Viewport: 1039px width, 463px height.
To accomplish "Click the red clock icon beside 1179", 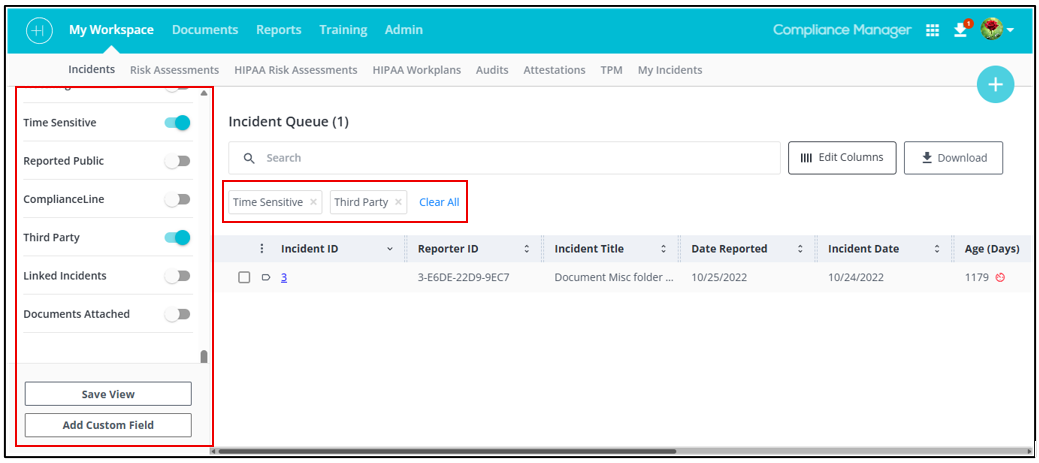I will [x=1001, y=278].
